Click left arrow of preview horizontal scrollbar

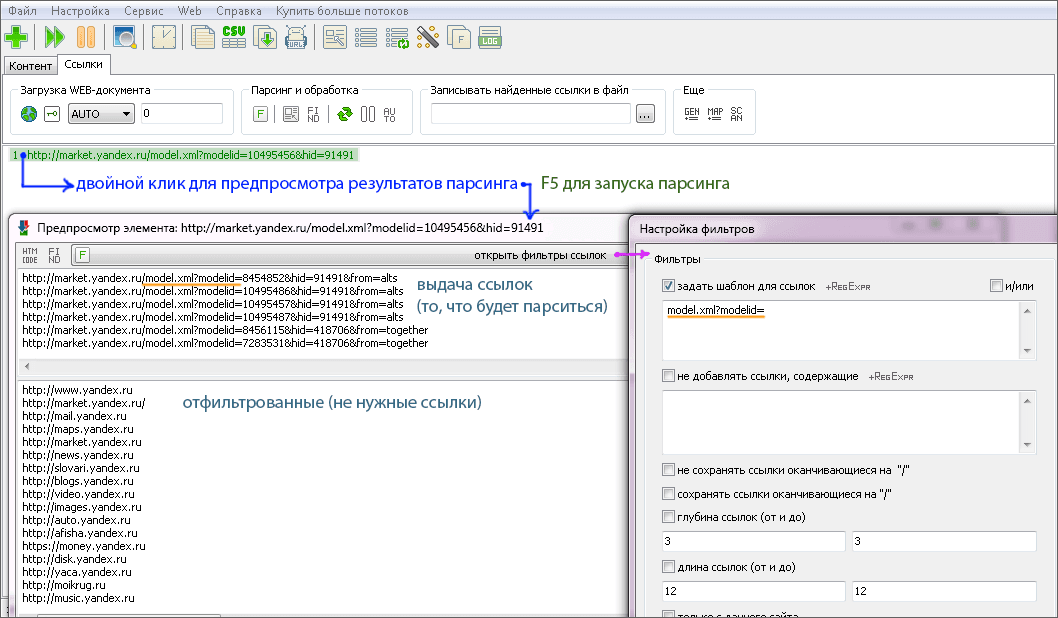27,366
